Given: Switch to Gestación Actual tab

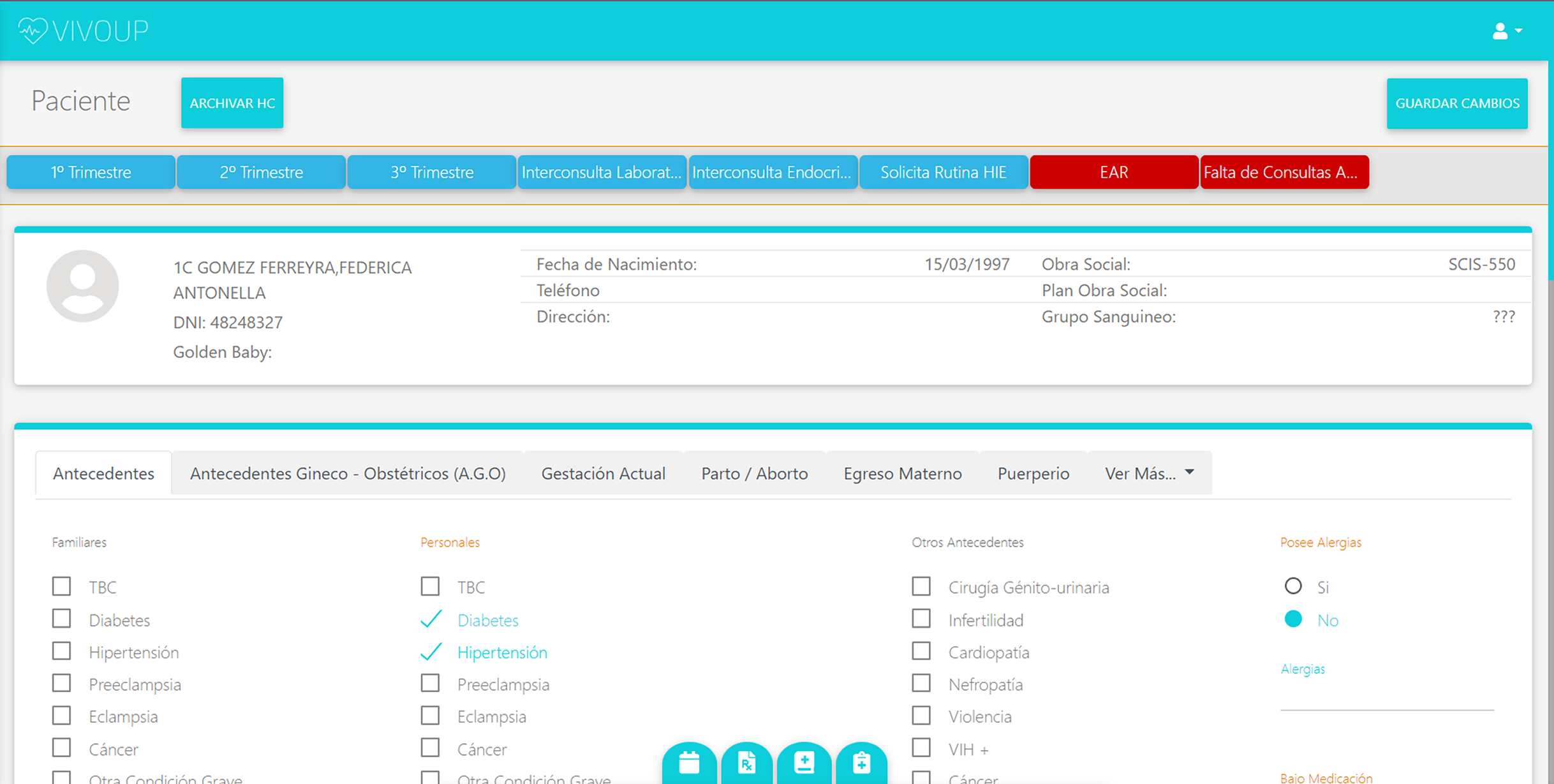Looking at the screenshot, I should (x=603, y=473).
